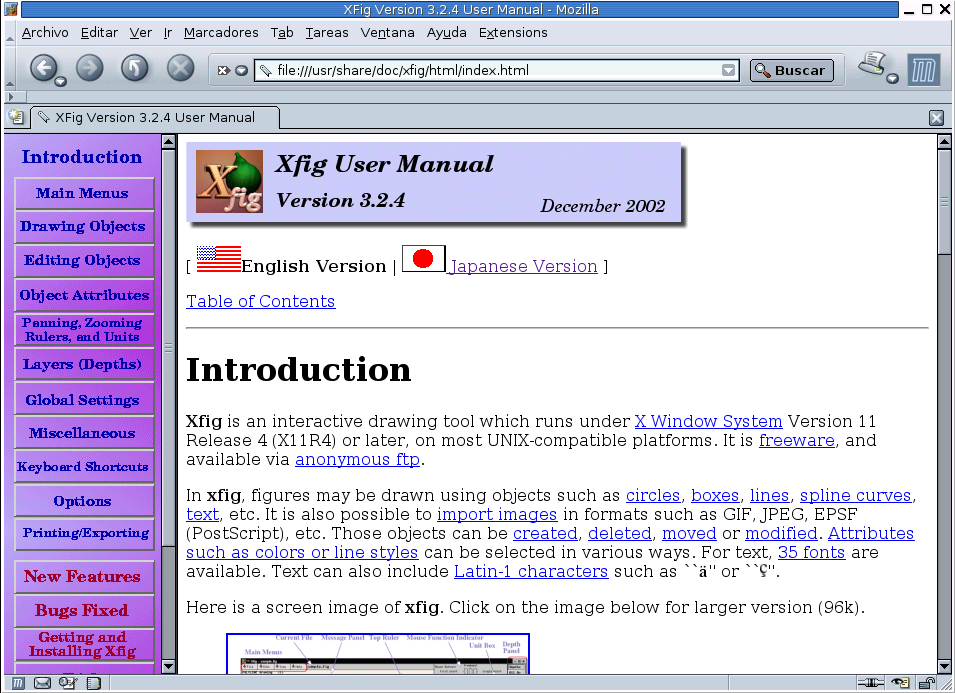Select the XFig Version 3.2.4 User Manual tab
Screen dimensions: 955x693
155,118
